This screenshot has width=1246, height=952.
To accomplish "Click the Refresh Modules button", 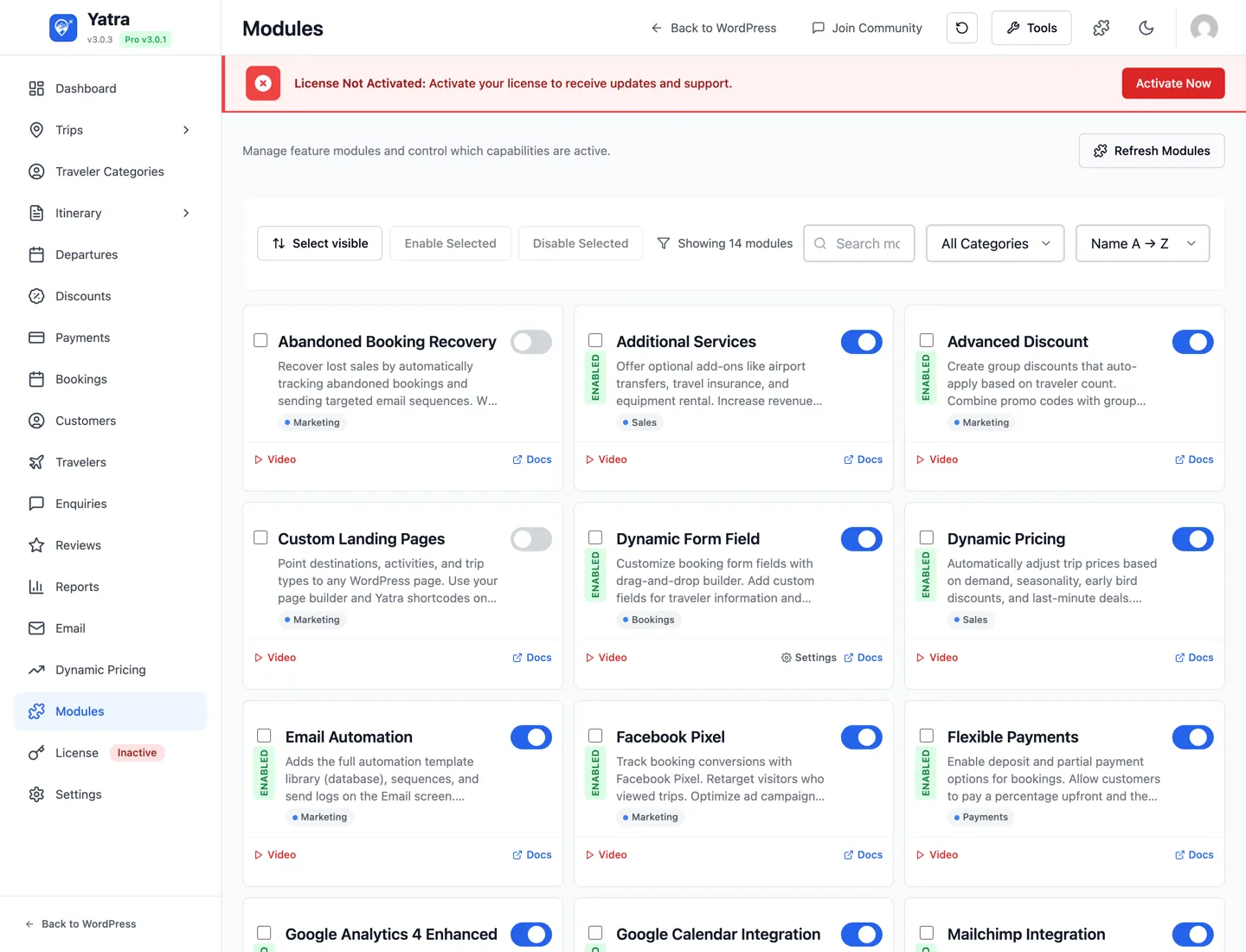I will click(1152, 151).
